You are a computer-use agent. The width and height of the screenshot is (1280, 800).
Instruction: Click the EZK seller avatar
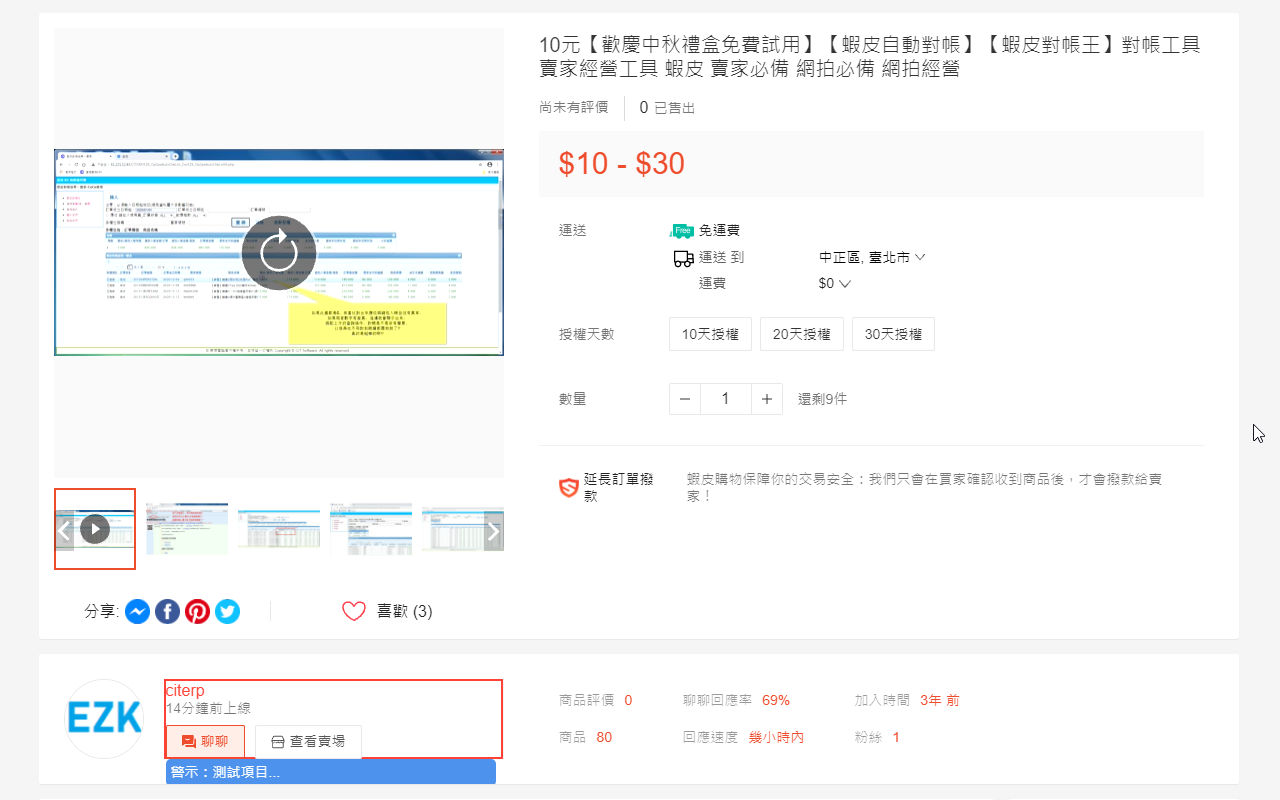(105, 718)
